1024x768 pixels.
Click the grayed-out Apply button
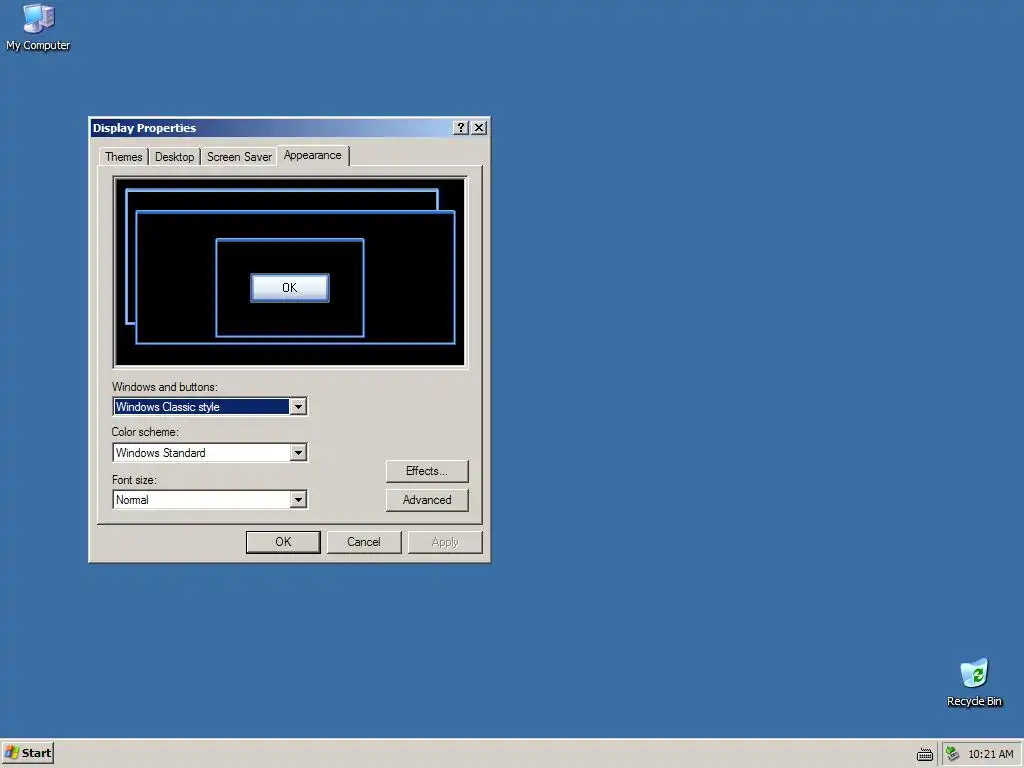[x=445, y=542]
